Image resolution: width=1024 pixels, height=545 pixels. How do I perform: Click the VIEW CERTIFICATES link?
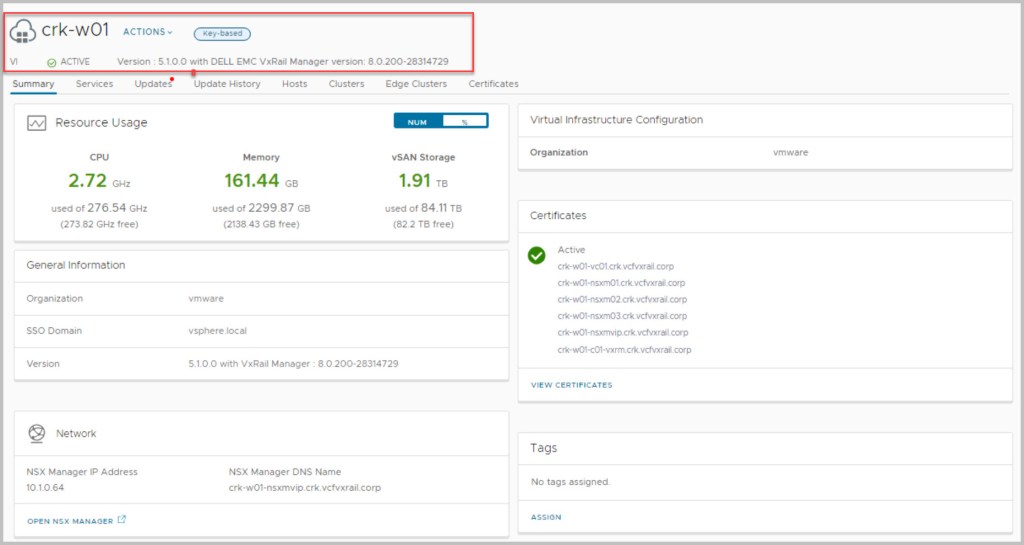(571, 385)
